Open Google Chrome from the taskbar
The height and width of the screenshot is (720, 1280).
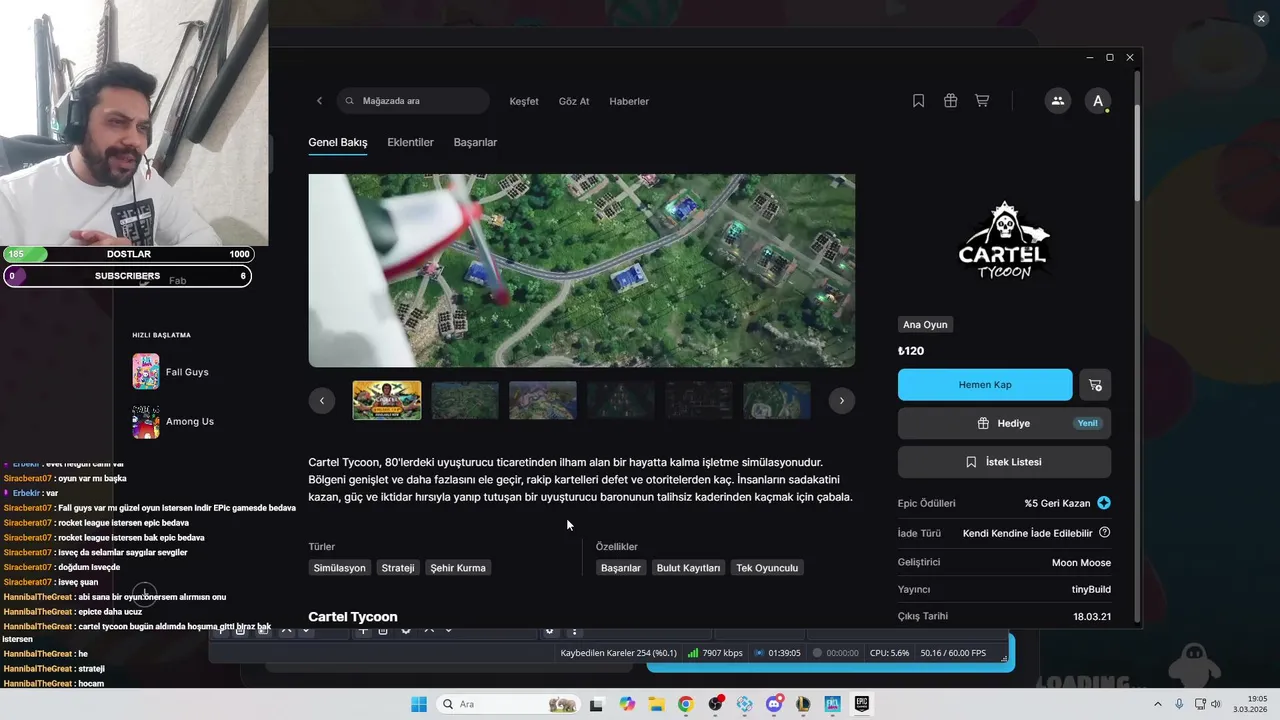[685, 704]
